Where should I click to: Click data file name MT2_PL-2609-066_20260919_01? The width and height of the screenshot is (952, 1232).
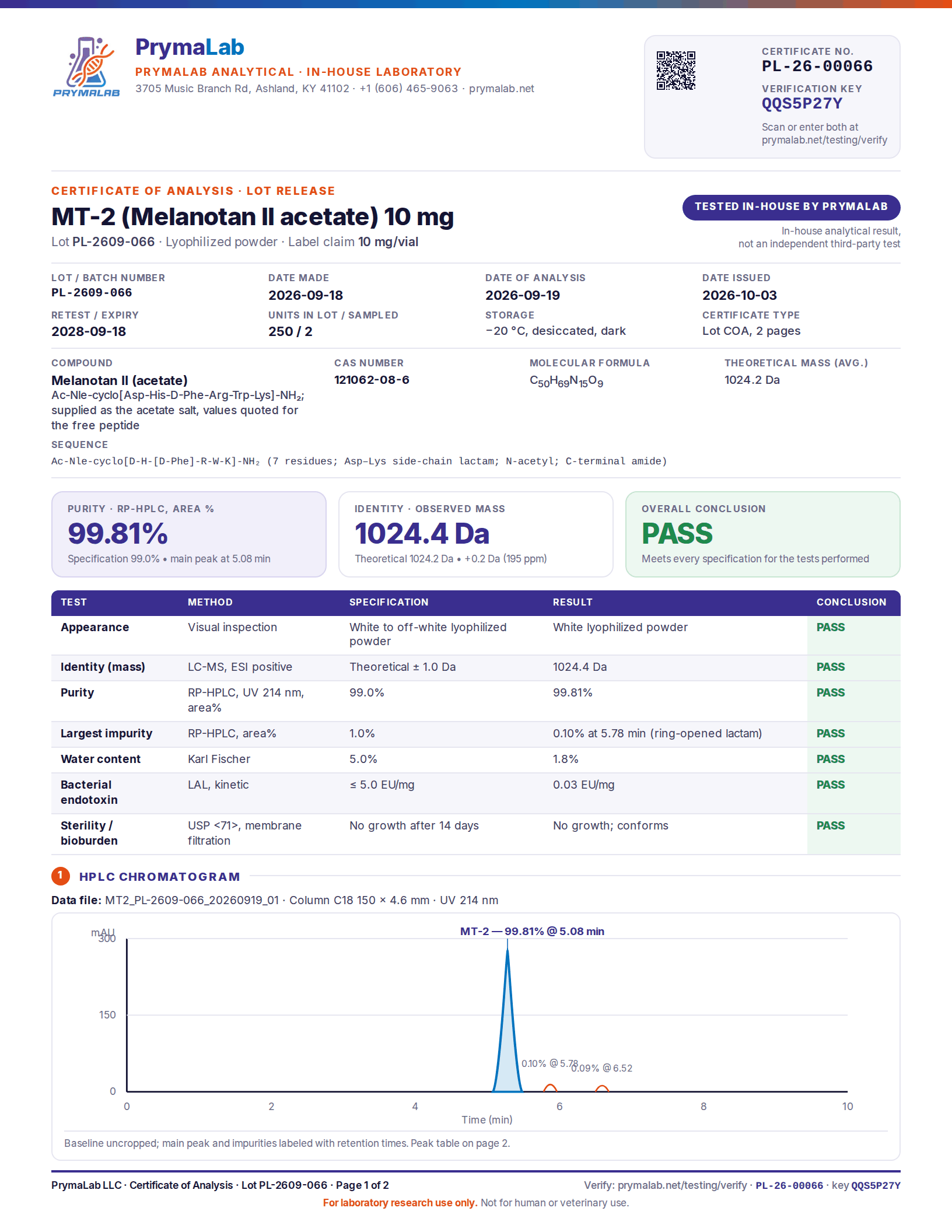pos(192,901)
